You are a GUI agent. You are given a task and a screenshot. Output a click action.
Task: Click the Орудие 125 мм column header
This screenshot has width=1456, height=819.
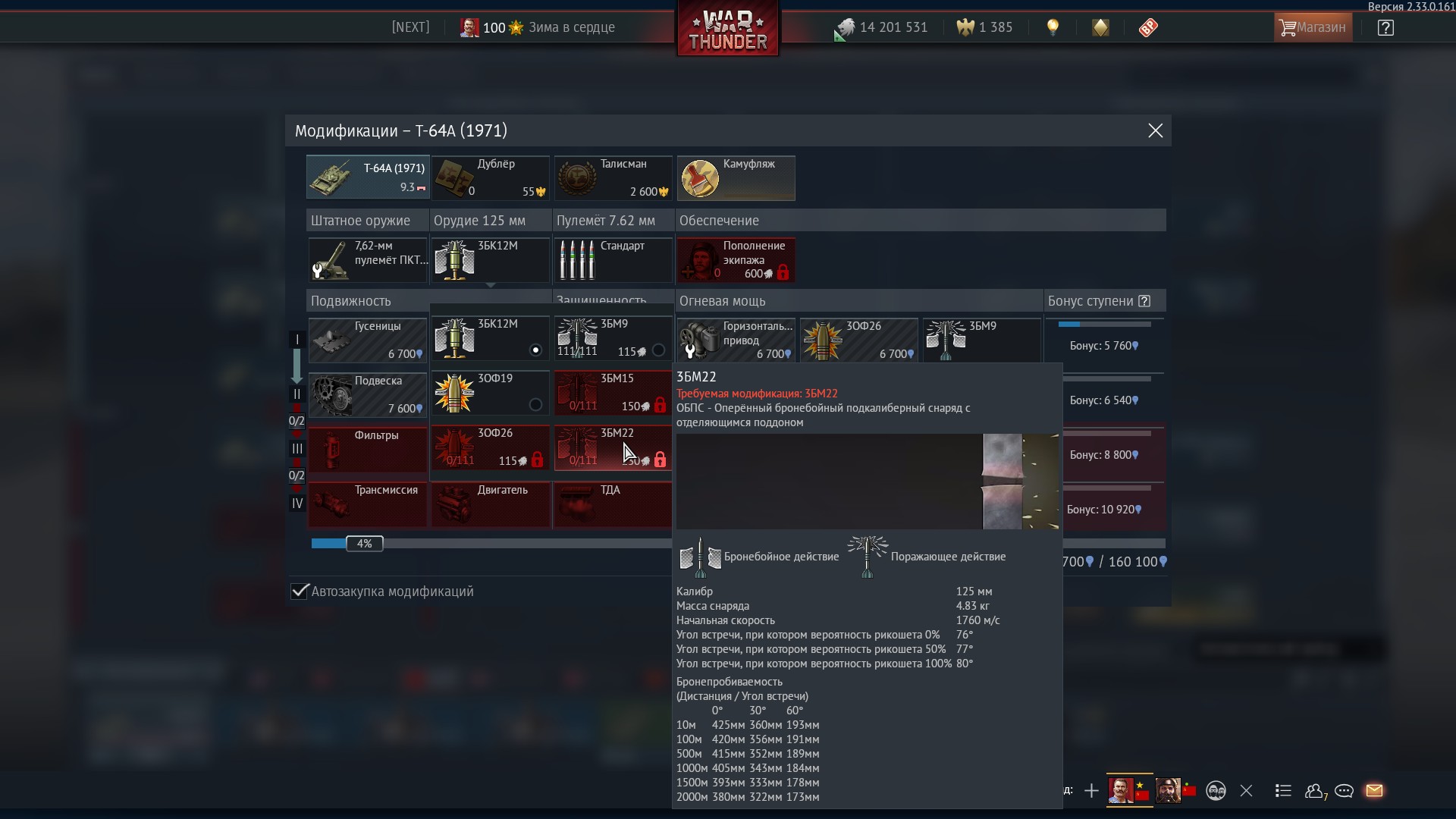click(x=491, y=221)
